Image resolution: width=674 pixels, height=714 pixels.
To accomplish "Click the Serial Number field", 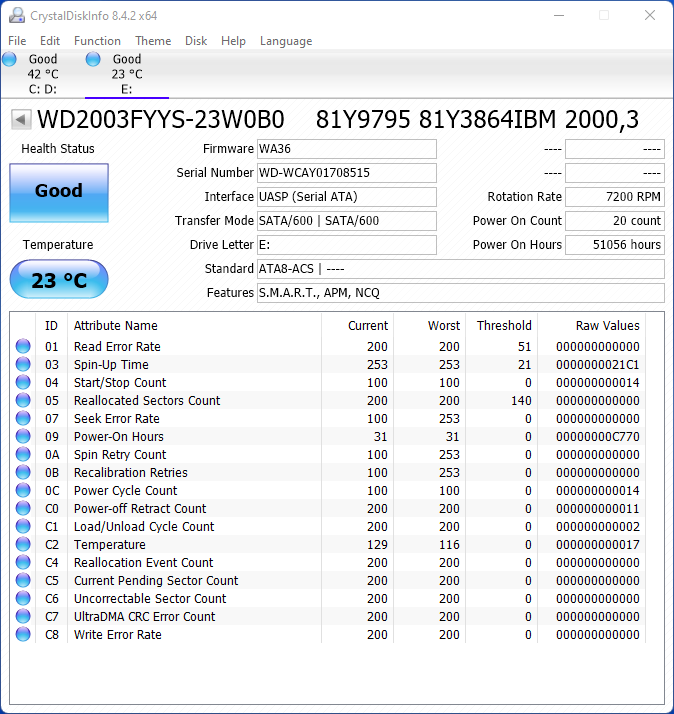I will pos(346,173).
